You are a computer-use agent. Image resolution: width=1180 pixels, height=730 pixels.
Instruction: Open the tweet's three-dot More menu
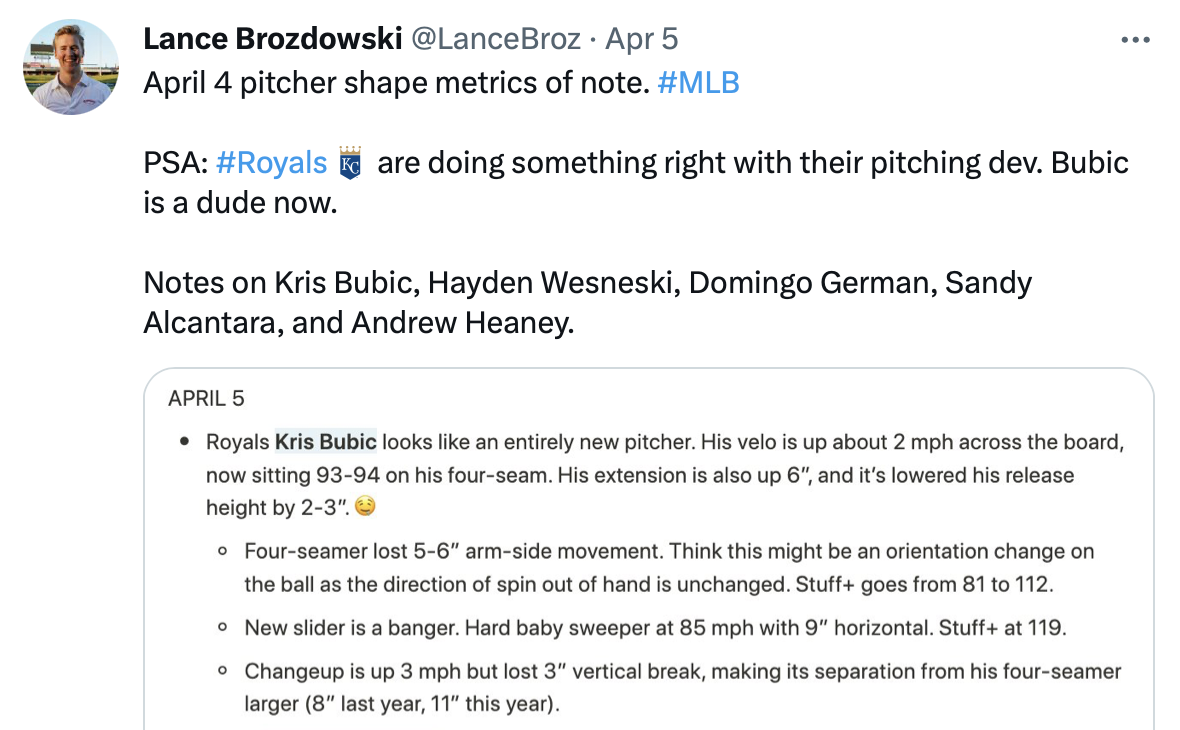tap(1136, 41)
